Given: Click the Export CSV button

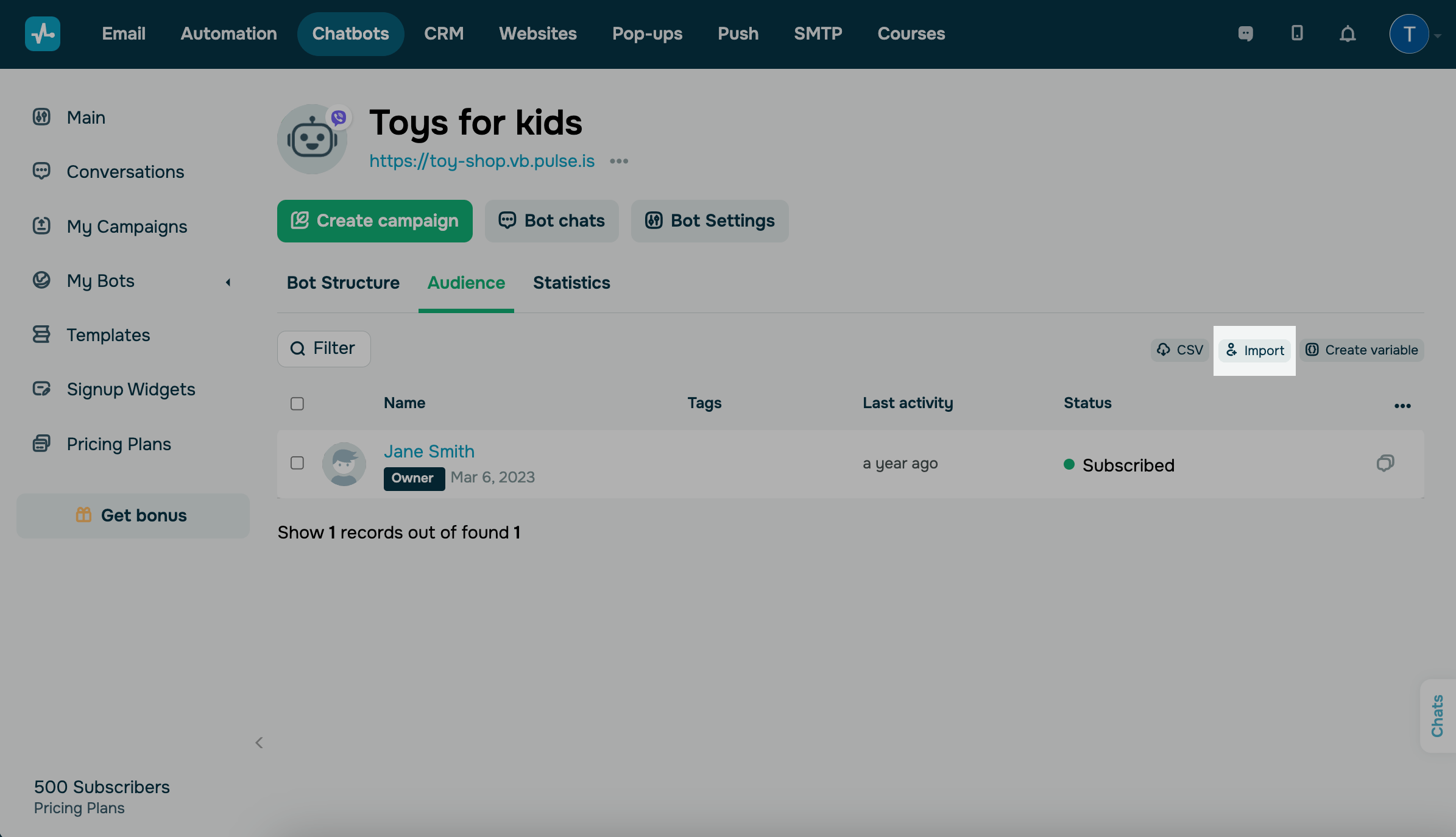Looking at the screenshot, I should coord(1180,350).
